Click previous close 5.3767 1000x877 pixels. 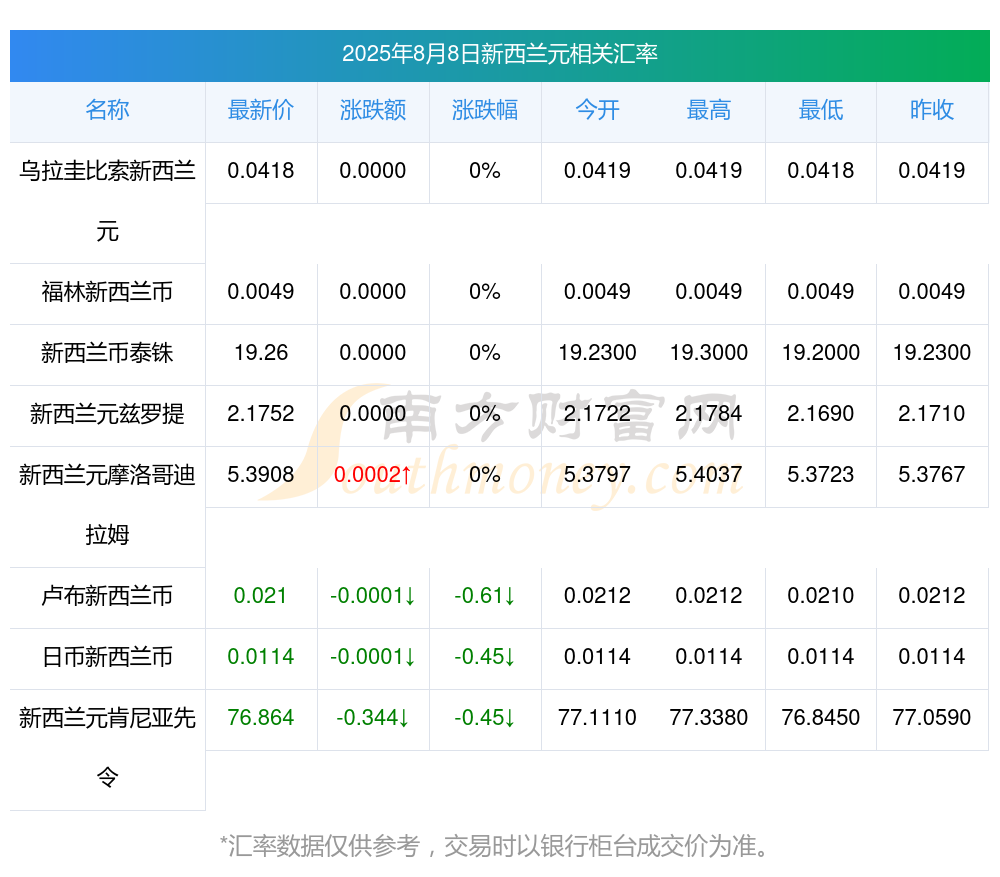click(932, 474)
